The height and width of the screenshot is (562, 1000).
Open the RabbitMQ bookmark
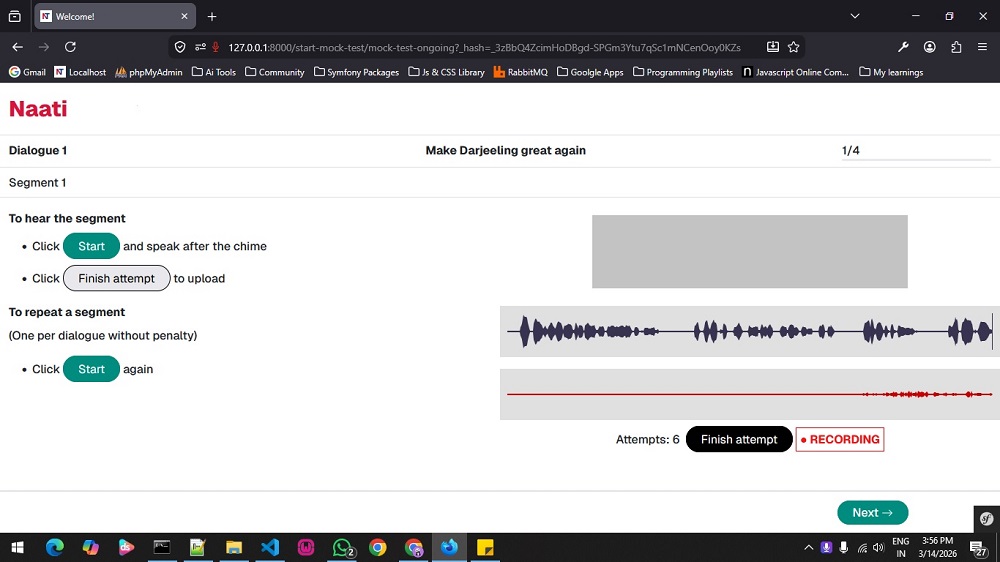click(520, 72)
